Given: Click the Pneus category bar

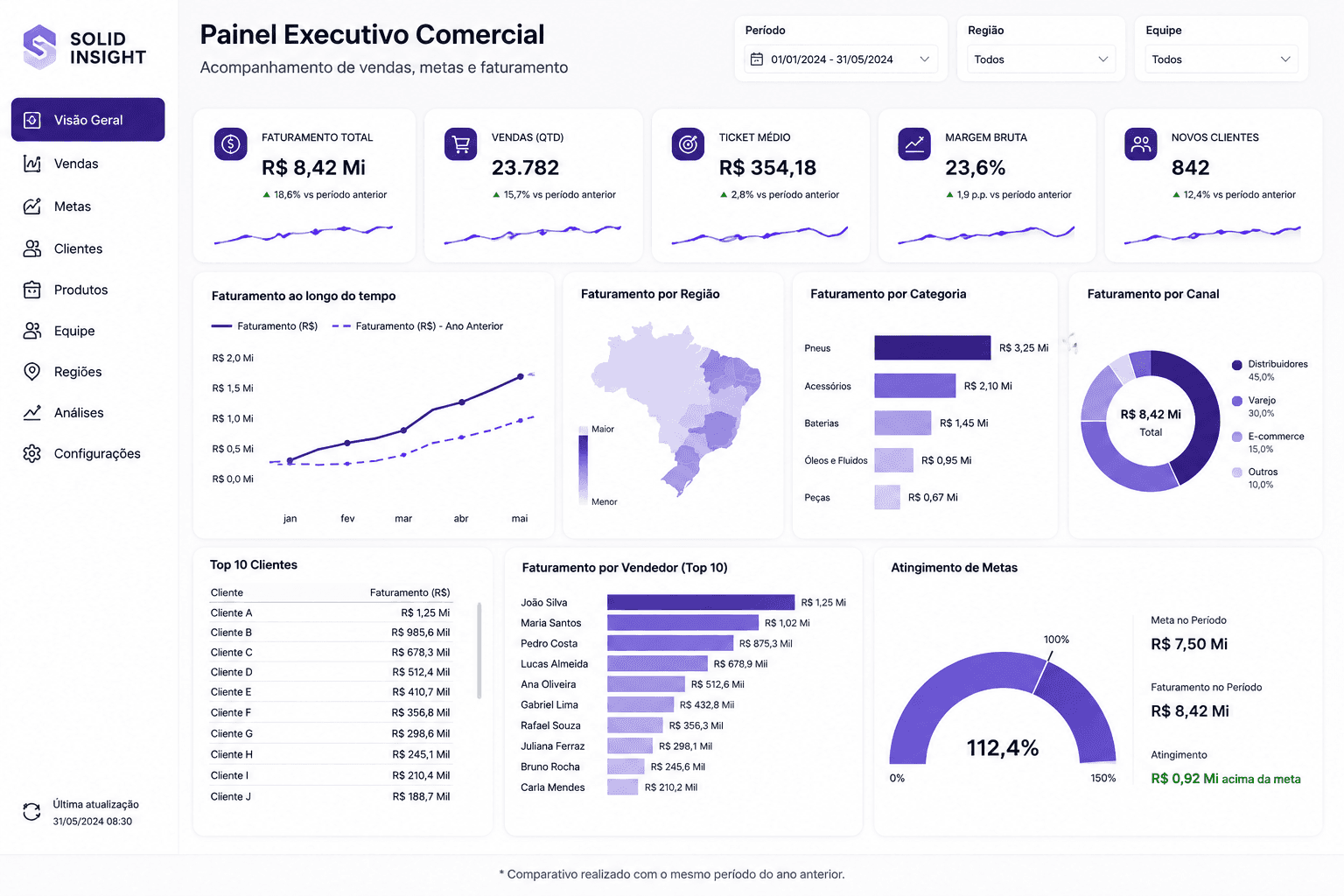Looking at the screenshot, I should coord(933,347).
